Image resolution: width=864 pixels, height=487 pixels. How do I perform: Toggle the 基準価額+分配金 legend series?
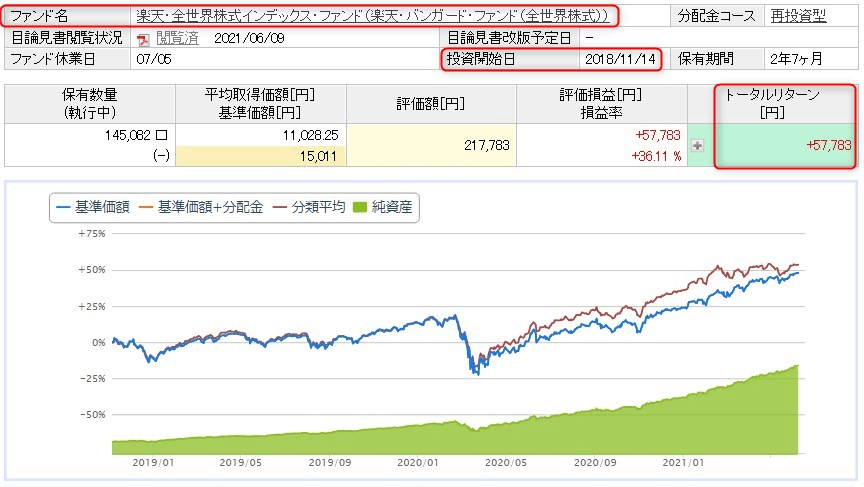pyautogui.click(x=201, y=207)
